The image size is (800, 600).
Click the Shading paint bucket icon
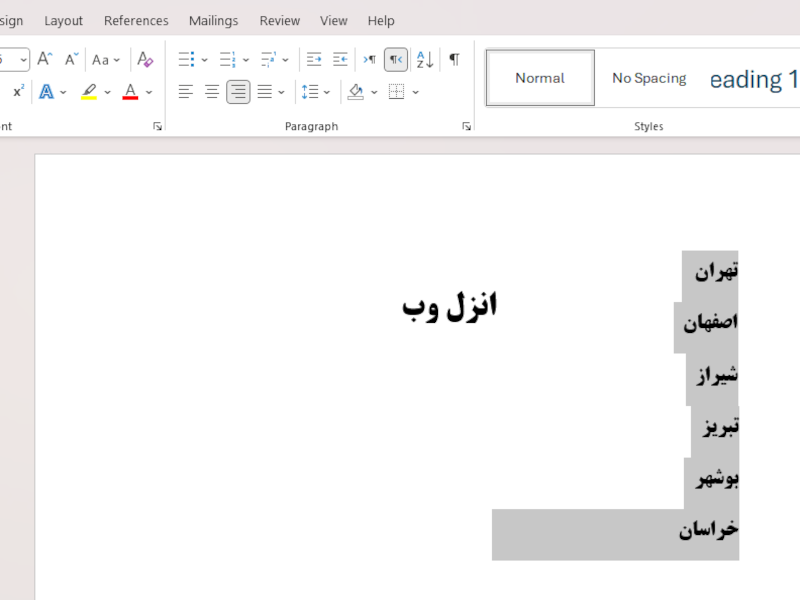click(356, 92)
